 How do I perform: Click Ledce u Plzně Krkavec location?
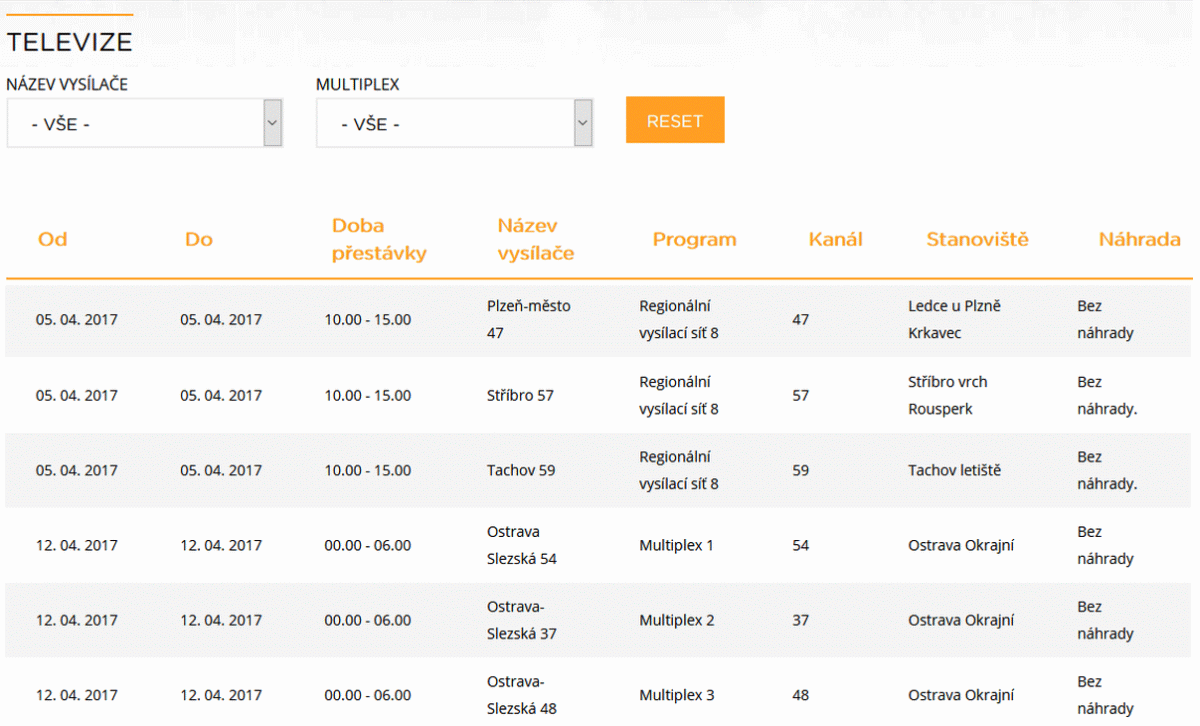(954, 319)
